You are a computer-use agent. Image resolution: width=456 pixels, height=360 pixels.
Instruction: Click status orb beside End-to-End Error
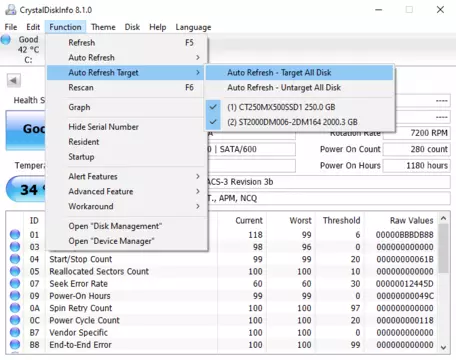pos(15,345)
